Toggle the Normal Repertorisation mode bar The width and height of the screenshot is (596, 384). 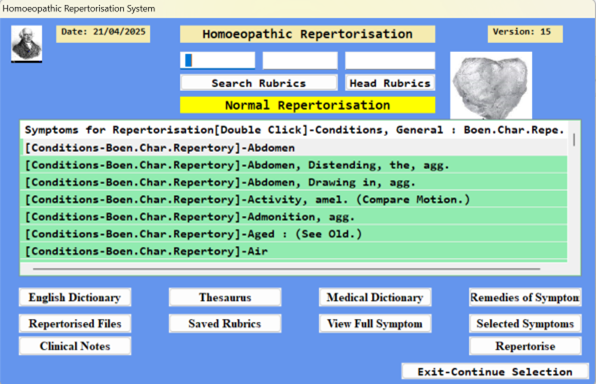(x=308, y=105)
